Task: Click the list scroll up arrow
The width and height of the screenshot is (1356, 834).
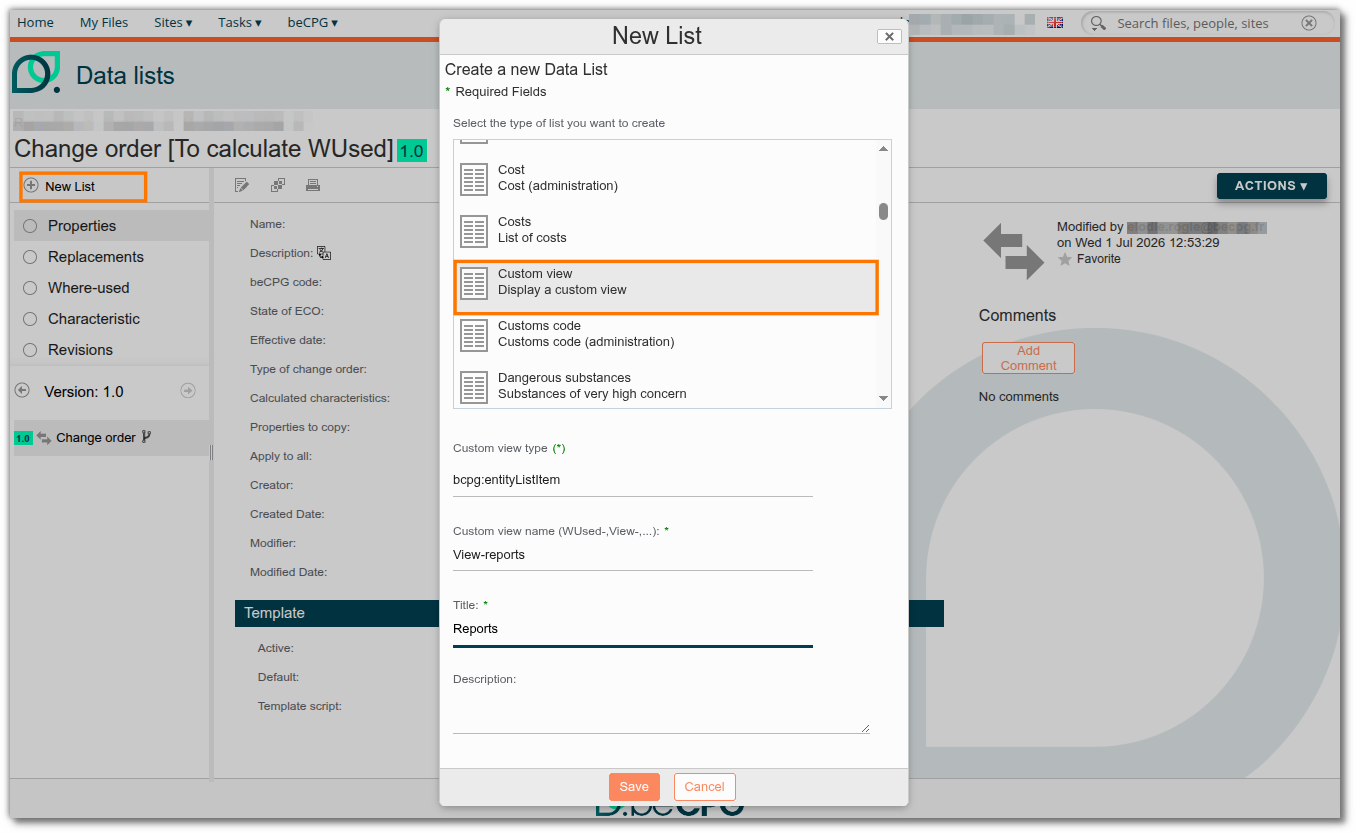Action: (883, 149)
